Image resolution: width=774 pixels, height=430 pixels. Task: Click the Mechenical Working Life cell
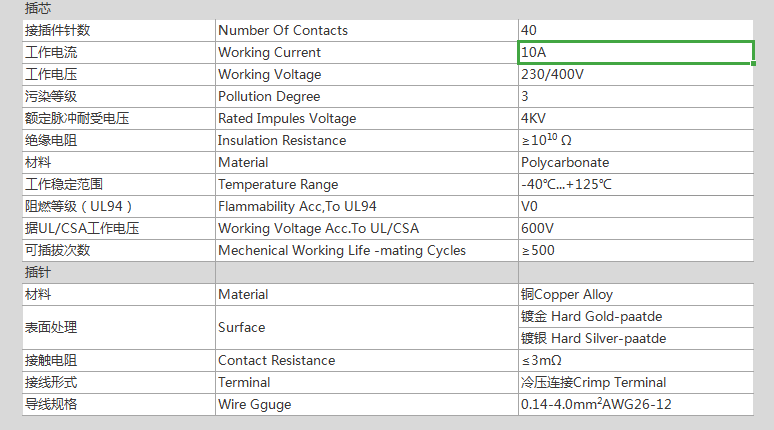click(366, 250)
